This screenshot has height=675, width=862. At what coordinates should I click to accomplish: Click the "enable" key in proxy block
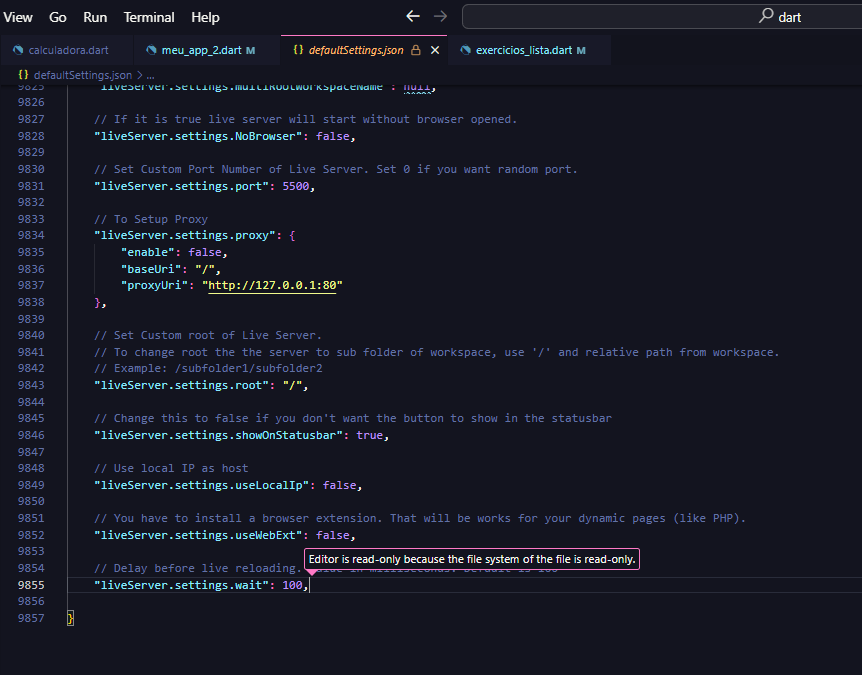[148, 252]
